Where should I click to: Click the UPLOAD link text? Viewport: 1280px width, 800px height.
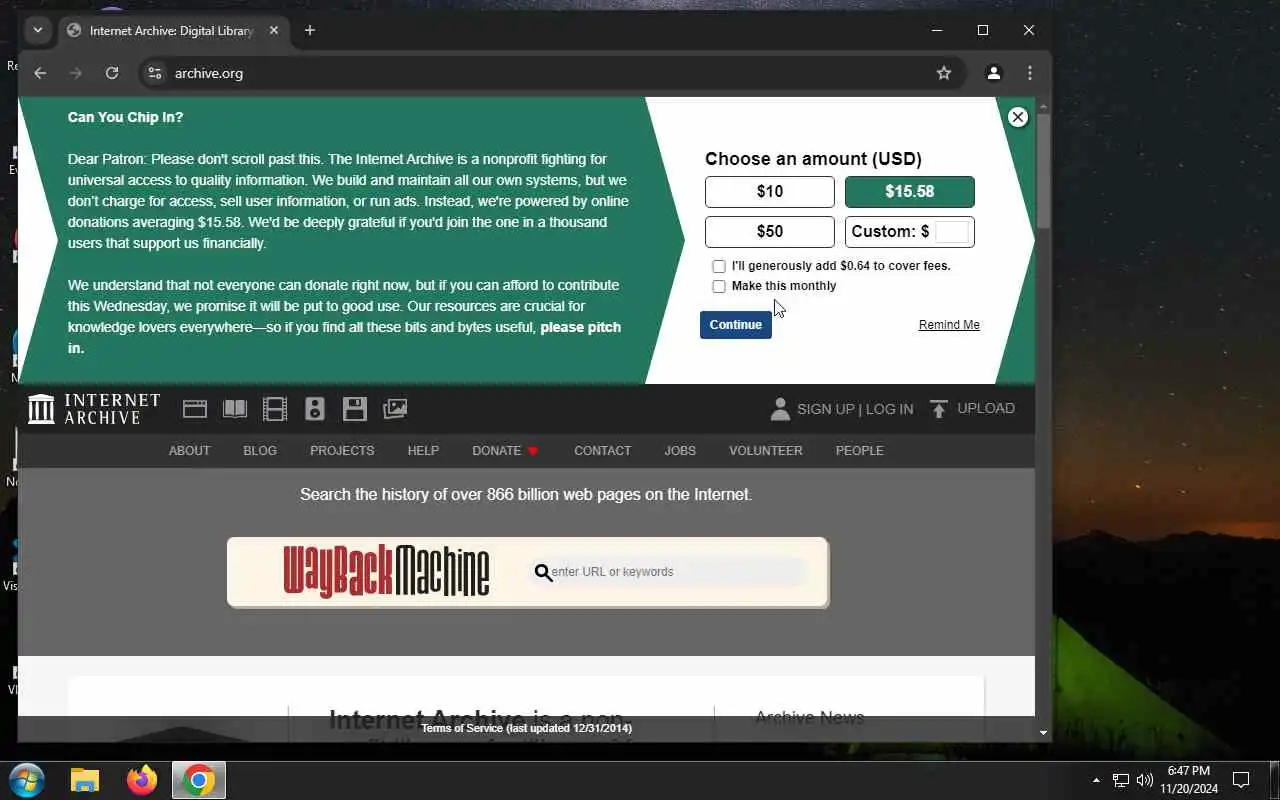pos(986,408)
